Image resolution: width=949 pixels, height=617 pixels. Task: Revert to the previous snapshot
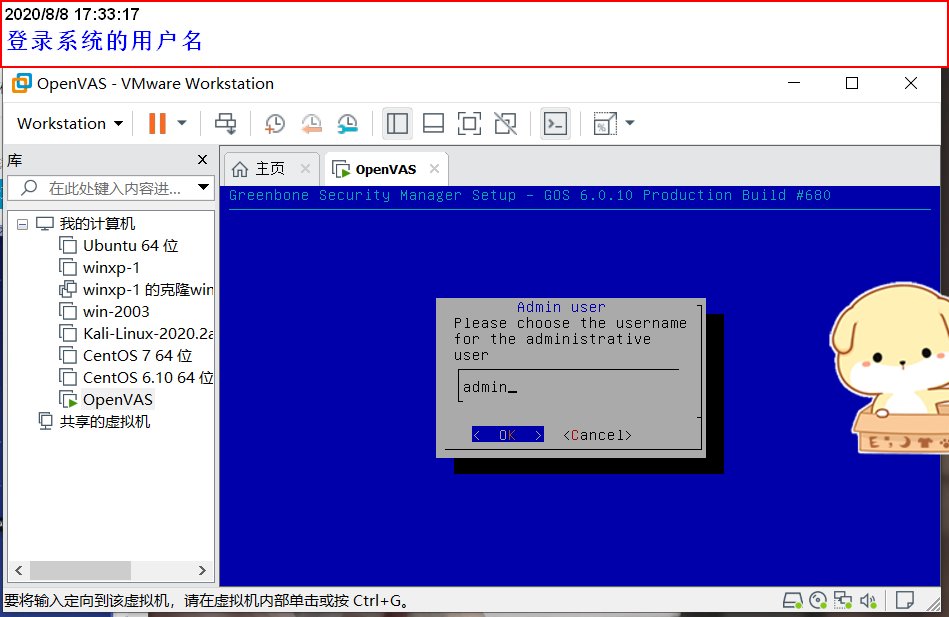click(311, 124)
